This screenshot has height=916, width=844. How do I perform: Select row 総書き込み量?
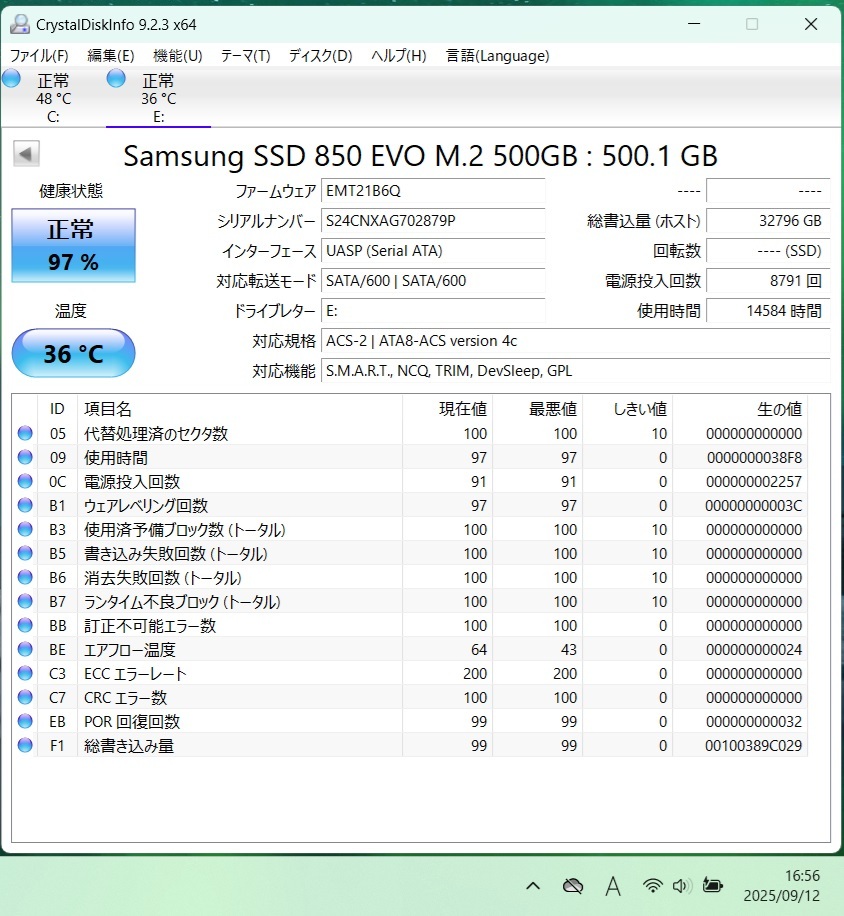coord(410,745)
